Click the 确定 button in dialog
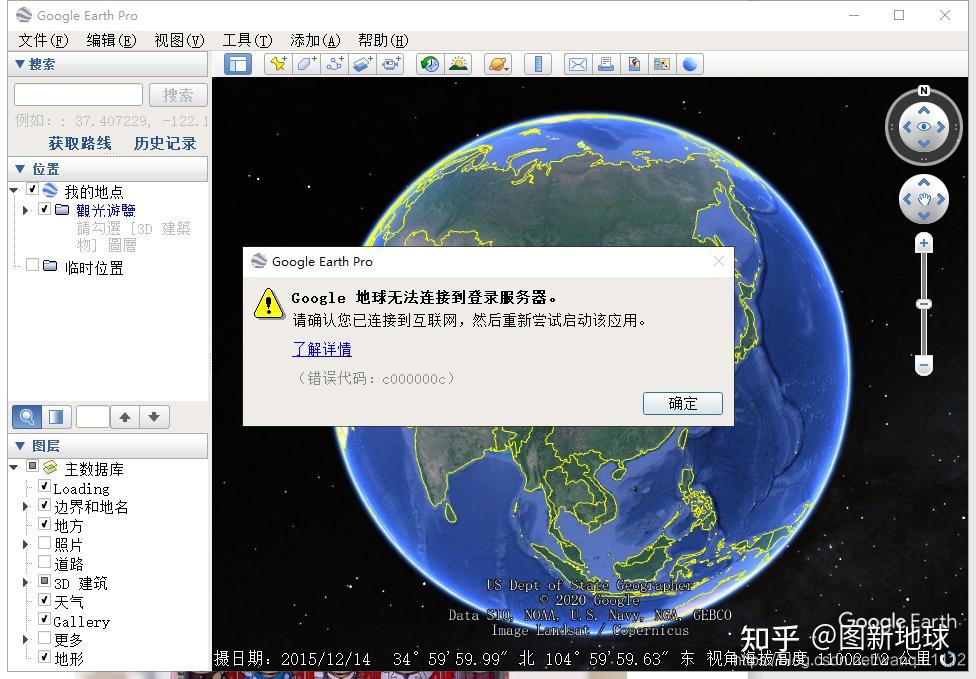 pyautogui.click(x=683, y=403)
